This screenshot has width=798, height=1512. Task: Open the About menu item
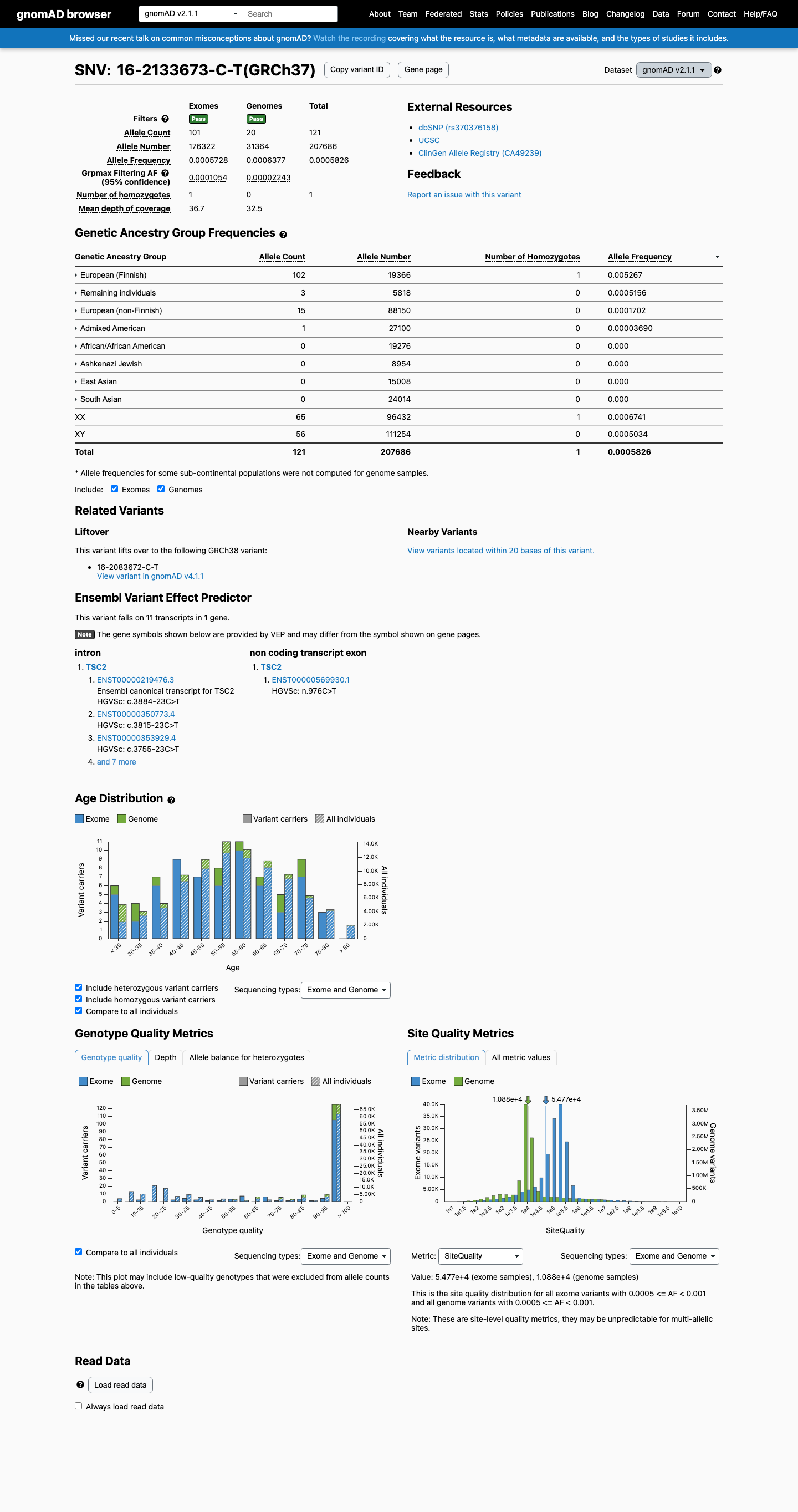pyautogui.click(x=380, y=14)
